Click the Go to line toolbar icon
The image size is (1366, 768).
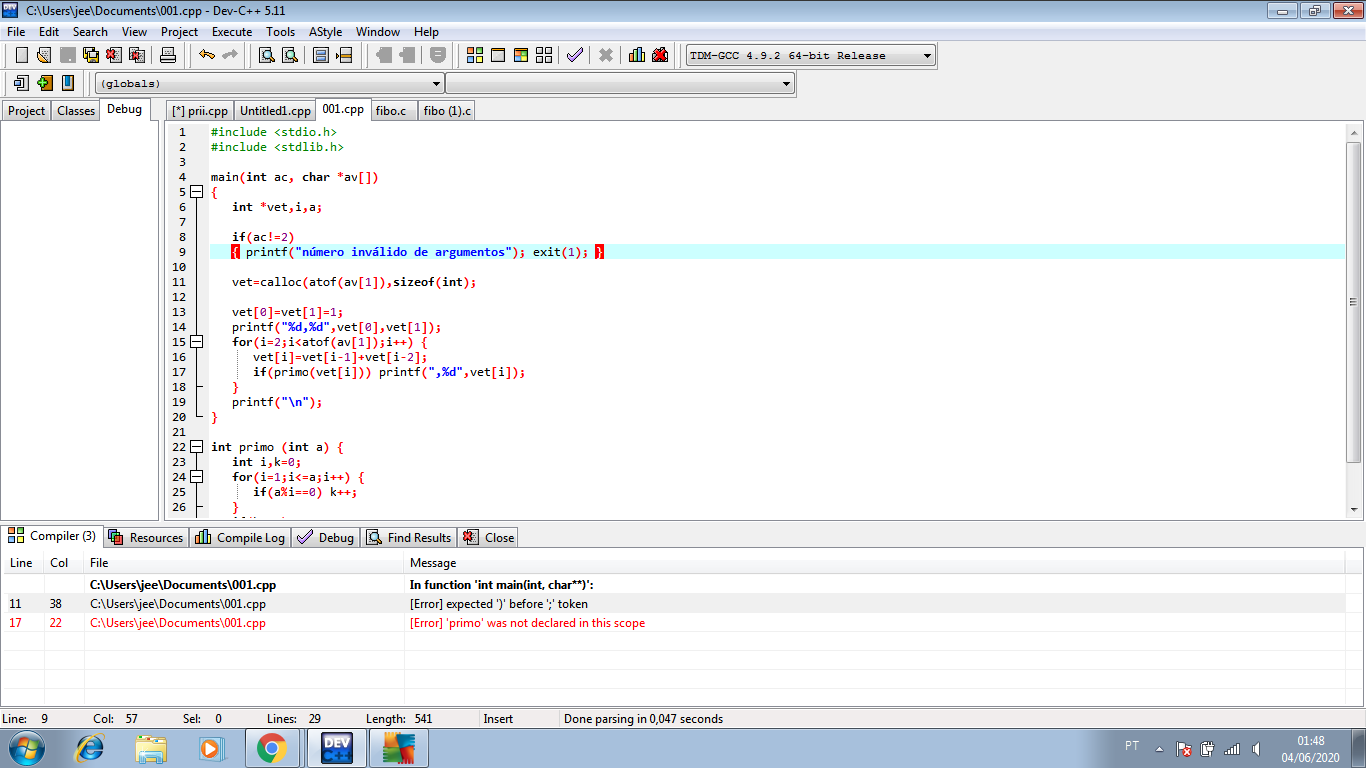pos(344,55)
